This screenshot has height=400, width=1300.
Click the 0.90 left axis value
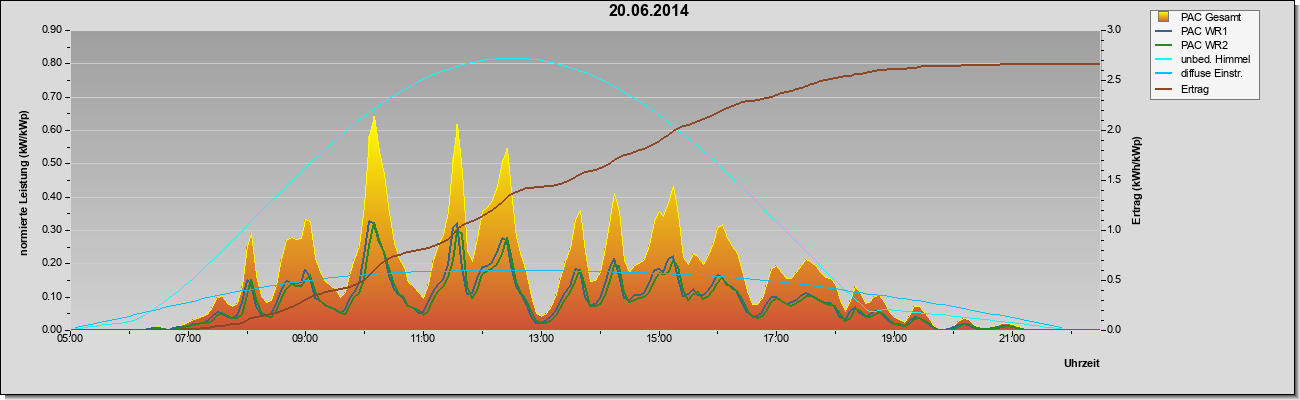pos(52,30)
